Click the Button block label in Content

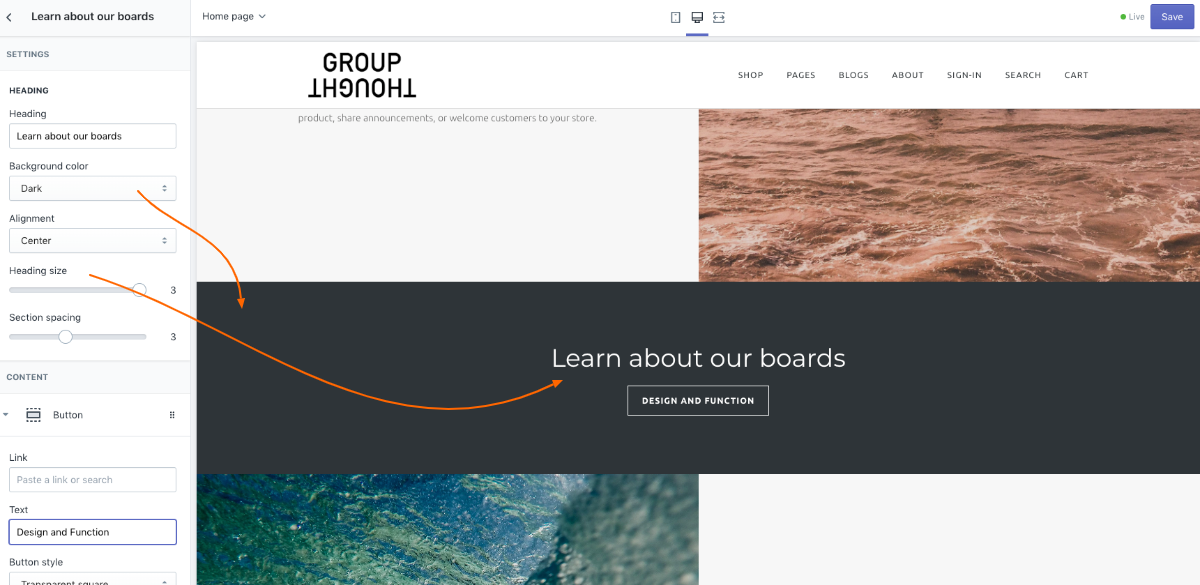[68, 415]
